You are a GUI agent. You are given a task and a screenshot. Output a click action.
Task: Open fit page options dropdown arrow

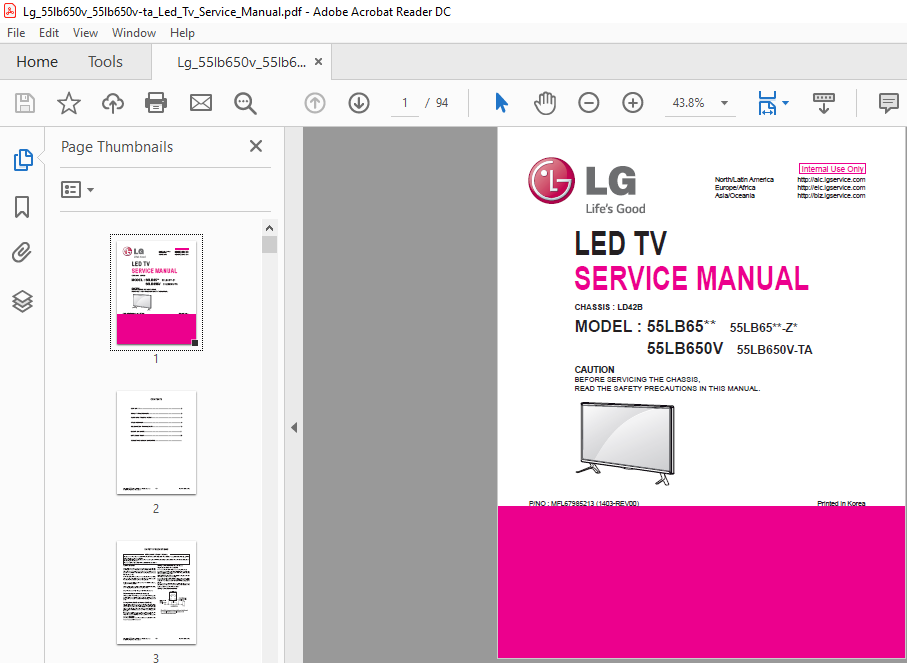click(786, 104)
